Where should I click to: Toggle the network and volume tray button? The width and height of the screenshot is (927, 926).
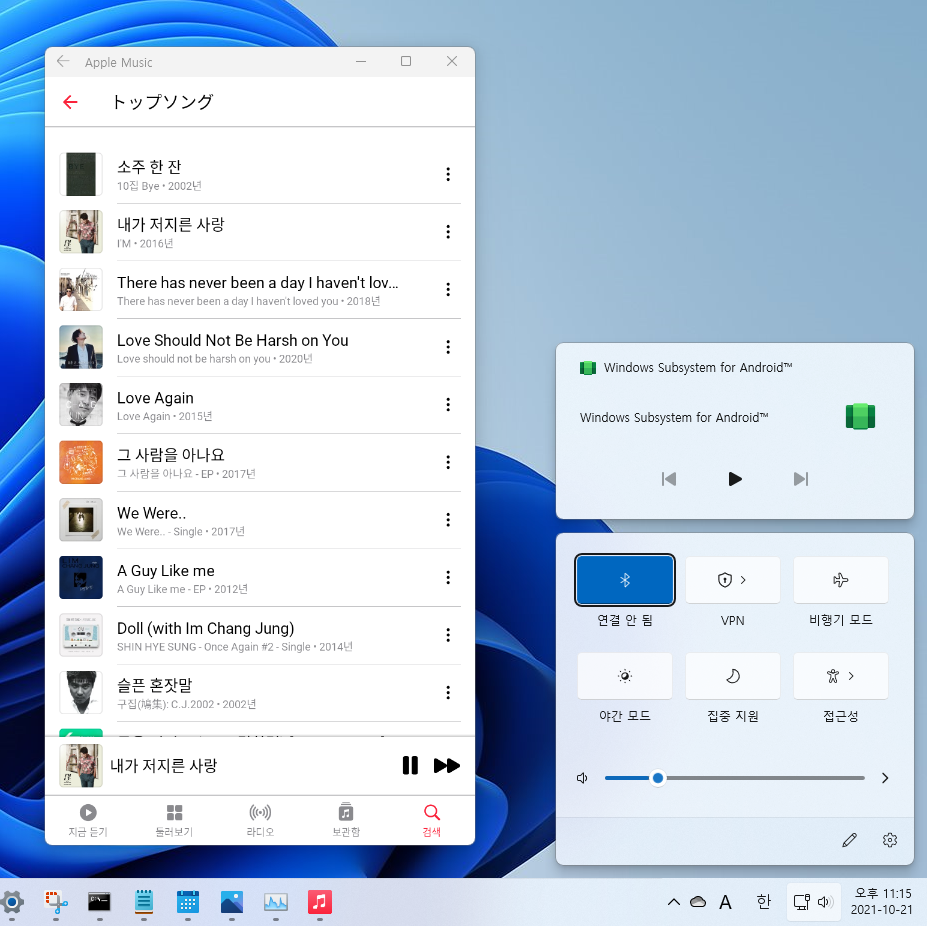[x=813, y=902]
